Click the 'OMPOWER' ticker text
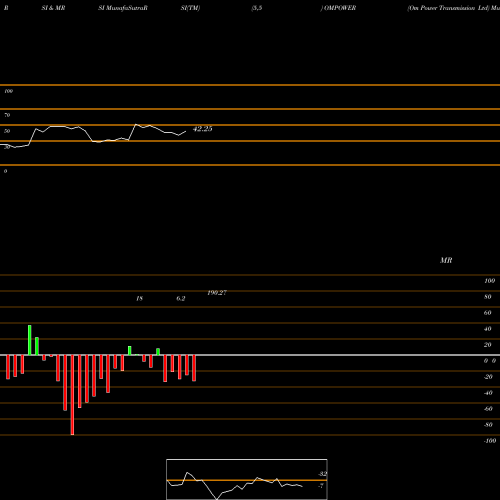This screenshot has width=500, height=500. pyautogui.click(x=340, y=8)
